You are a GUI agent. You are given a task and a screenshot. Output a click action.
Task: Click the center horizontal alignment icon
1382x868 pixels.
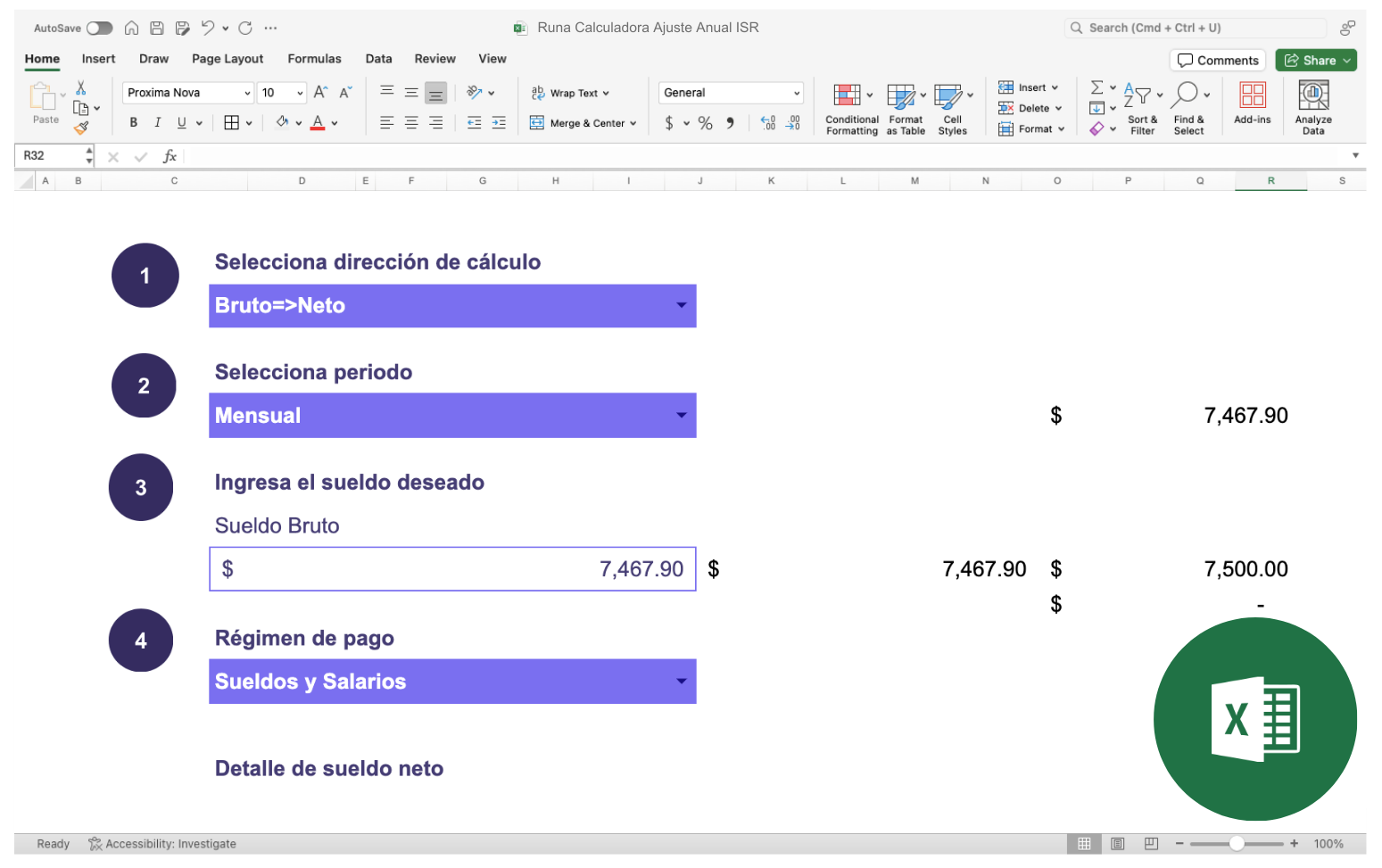(411, 122)
